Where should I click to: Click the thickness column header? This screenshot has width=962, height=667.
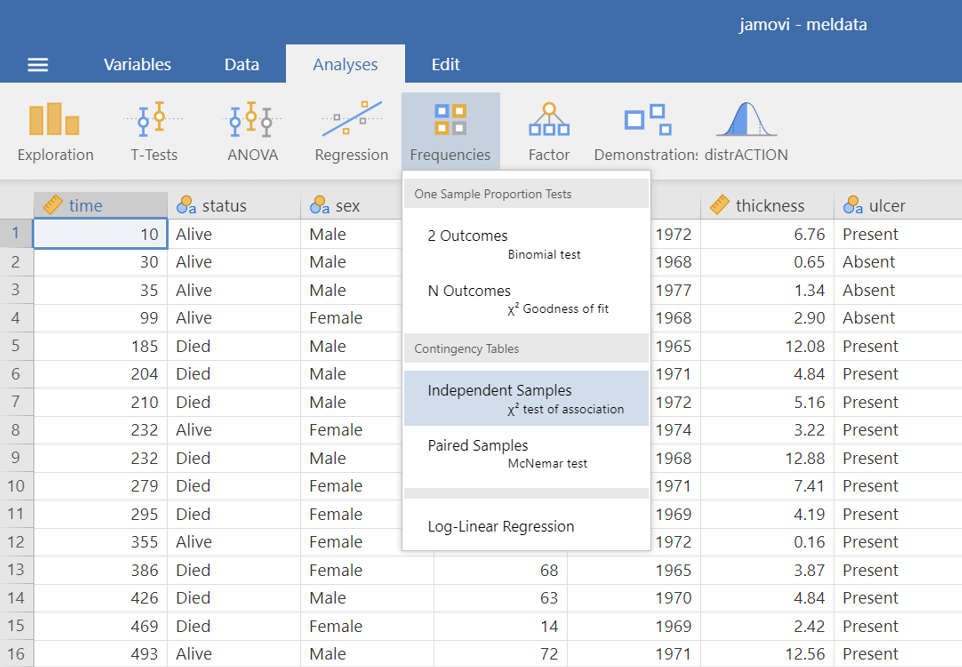coord(768,206)
